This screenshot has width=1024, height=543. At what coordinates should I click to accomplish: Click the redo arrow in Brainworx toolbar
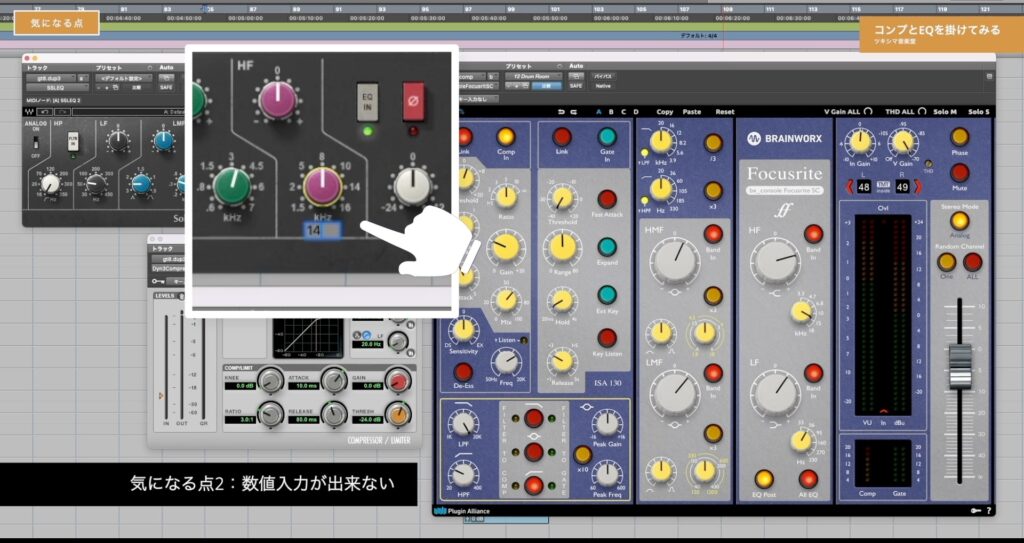point(574,112)
